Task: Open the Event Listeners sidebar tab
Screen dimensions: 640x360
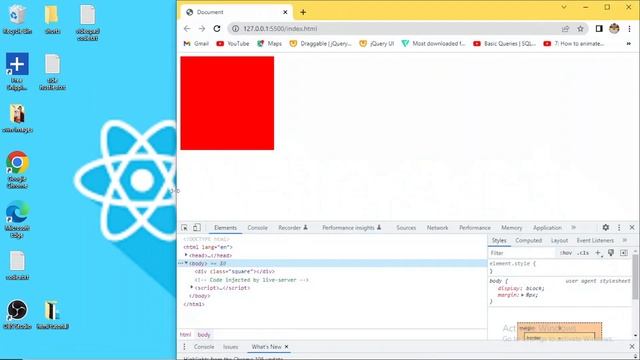Action: coord(595,240)
